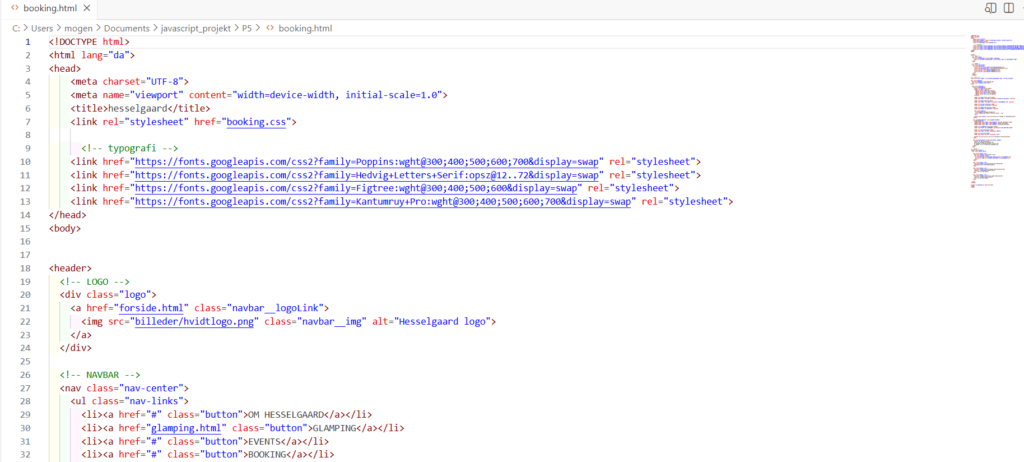Open the mogen breadcrumb segment

point(78,29)
